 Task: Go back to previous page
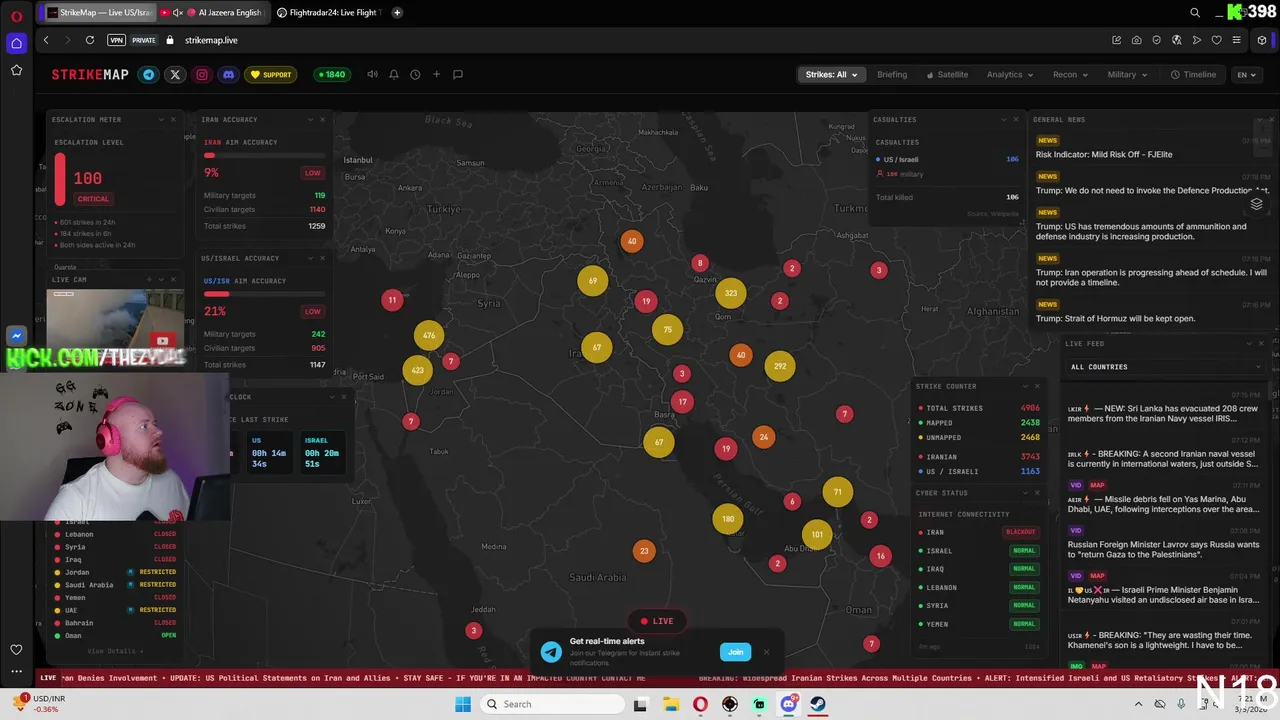point(46,40)
